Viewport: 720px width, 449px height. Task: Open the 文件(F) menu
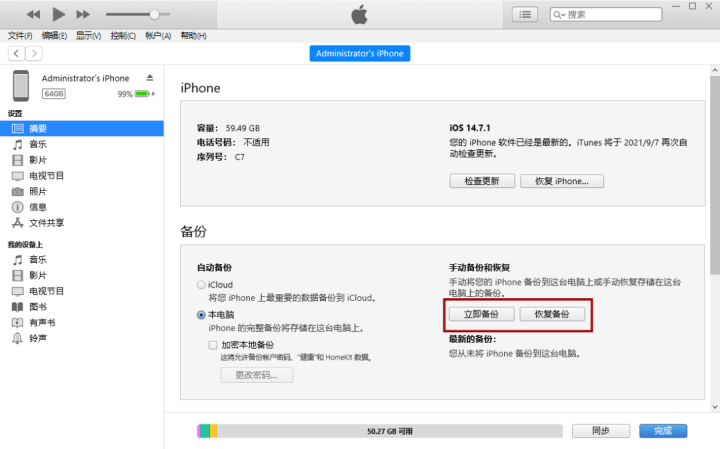coord(20,36)
